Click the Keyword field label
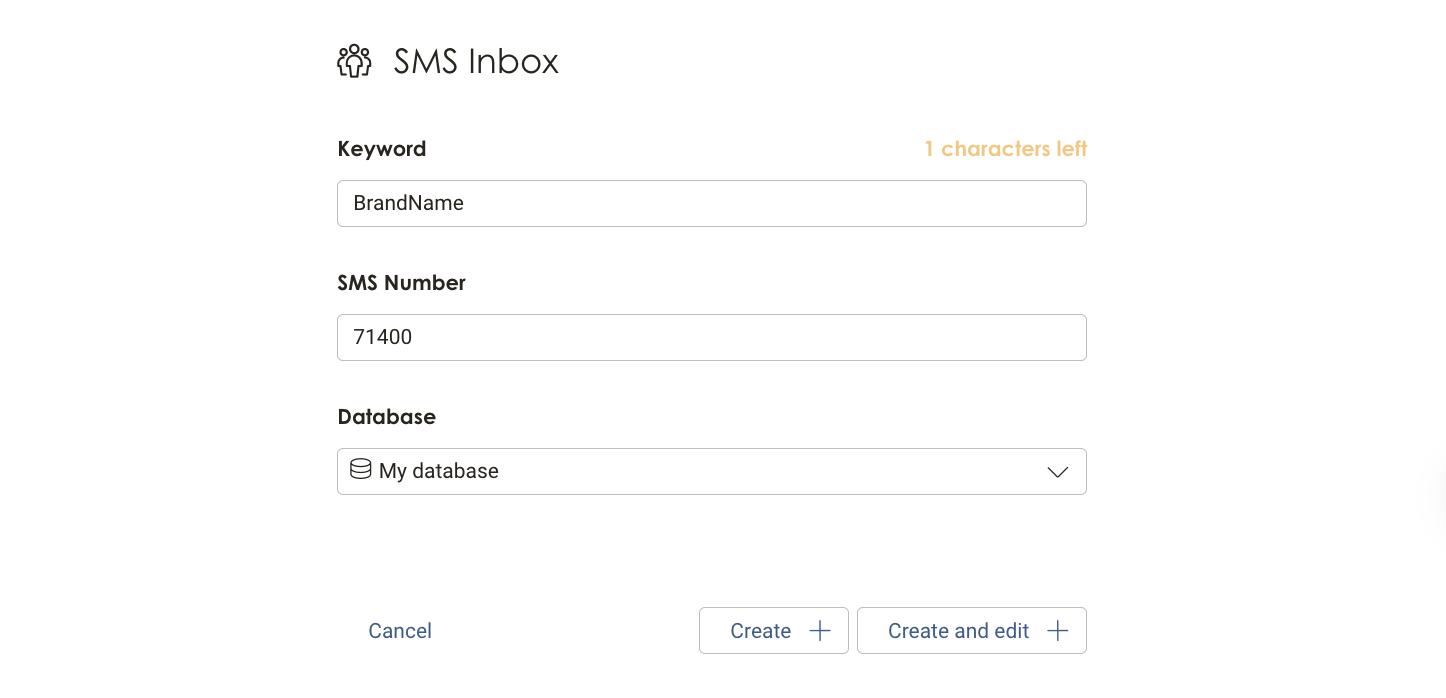1446x698 pixels. [382, 149]
